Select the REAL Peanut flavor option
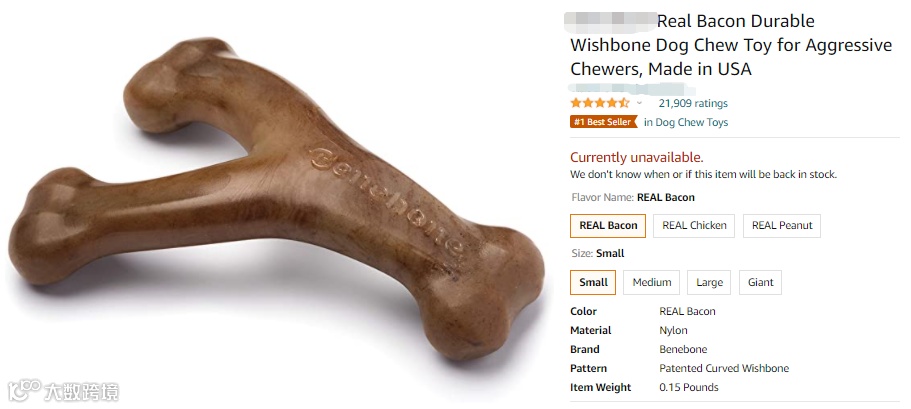The width and height of the screenshot is (911, 409). pos(781,225)
